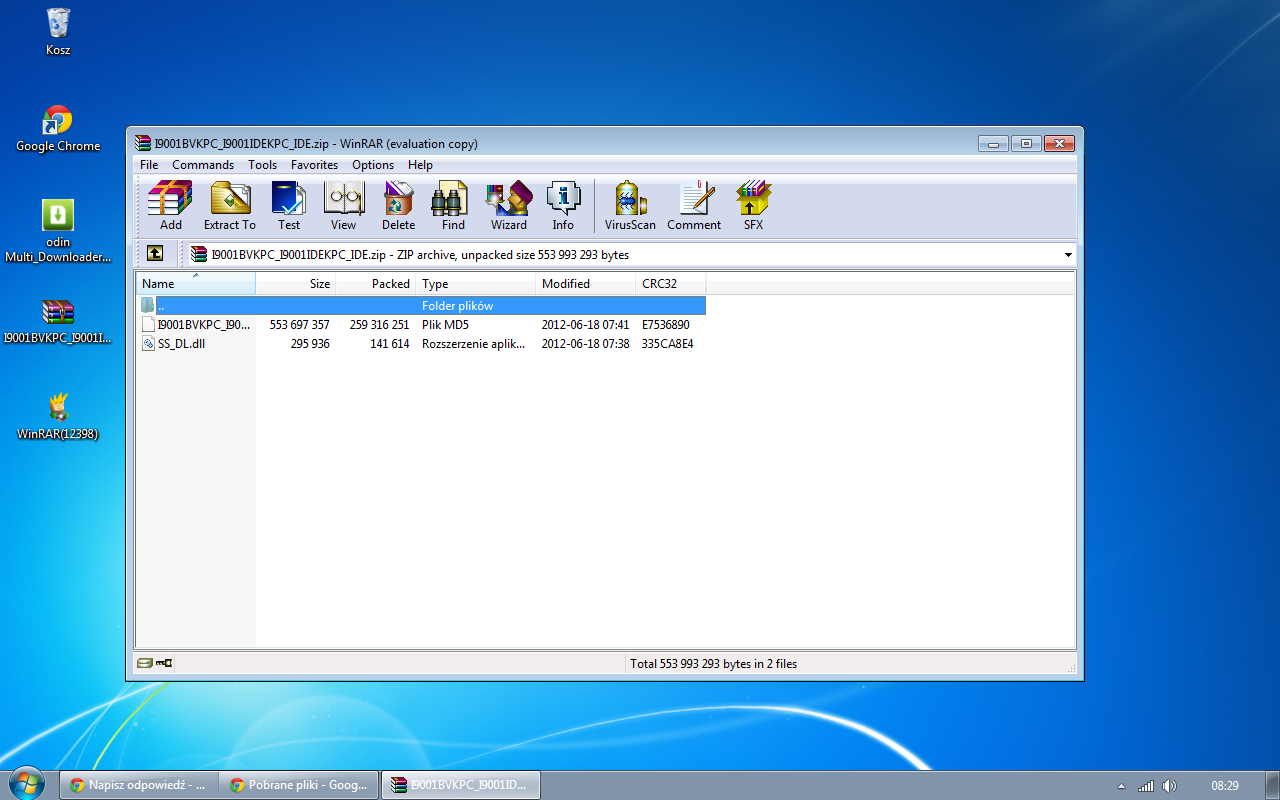Image resolution: width=1280 pixels, height=800 pixels.
Task: Open the Windows Start menu
Action: pos(26,784)
